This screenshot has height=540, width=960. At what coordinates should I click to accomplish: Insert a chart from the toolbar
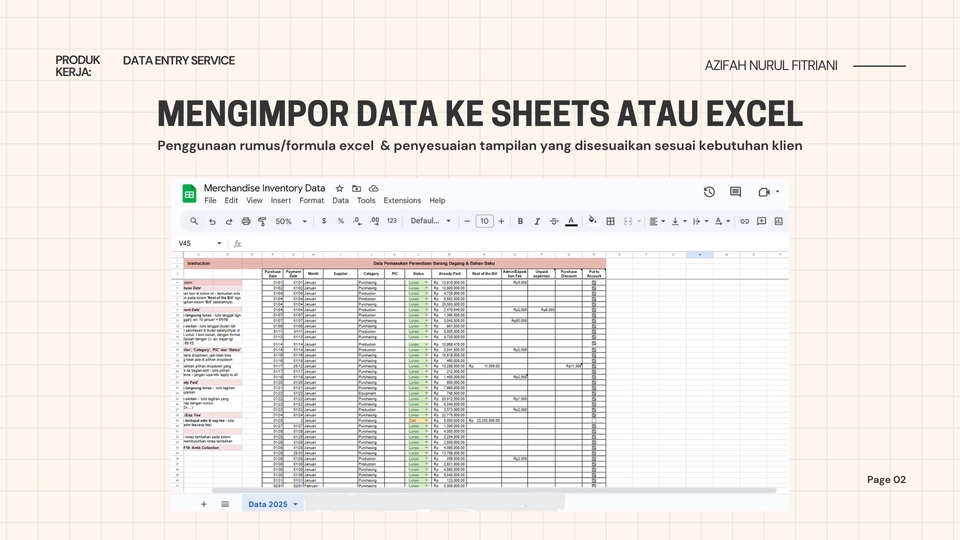pos(779,221)
